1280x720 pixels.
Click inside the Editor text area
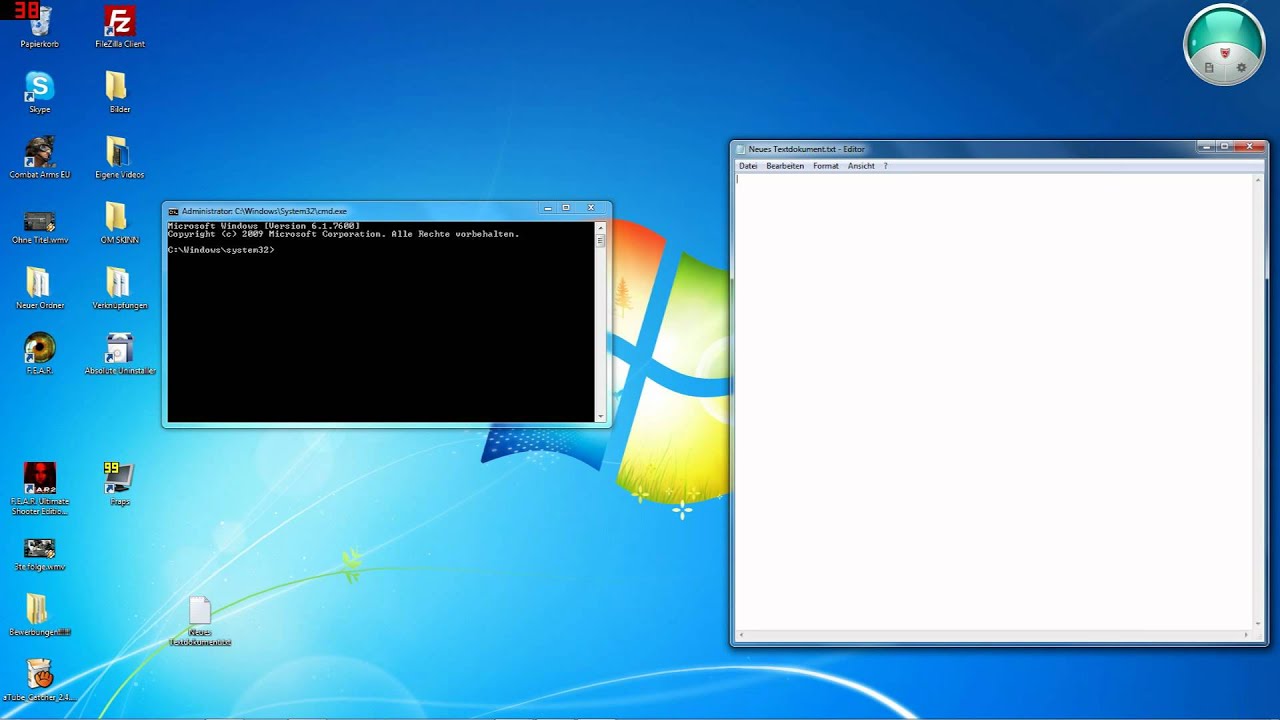coord(993,400)
